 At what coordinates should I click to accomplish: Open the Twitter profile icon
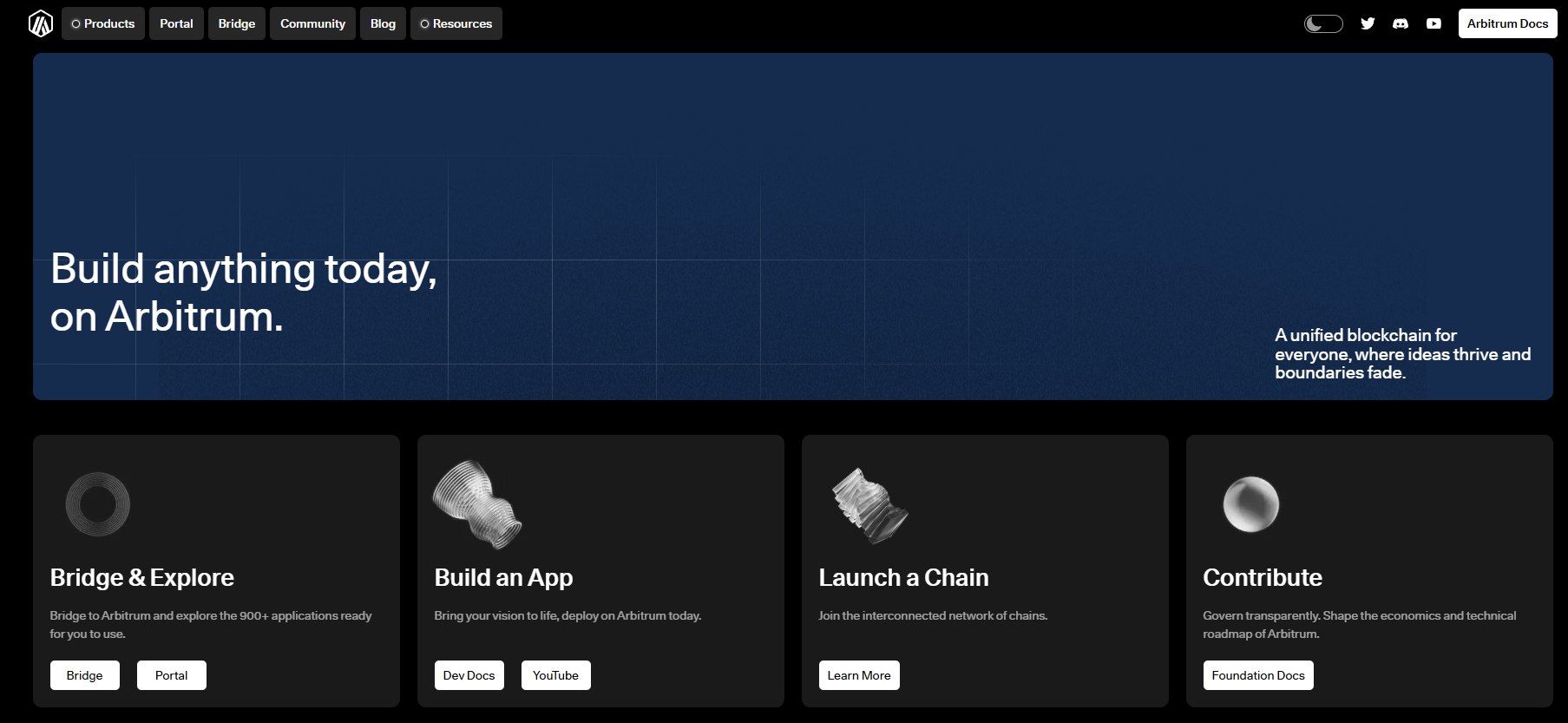[1368, 23]
